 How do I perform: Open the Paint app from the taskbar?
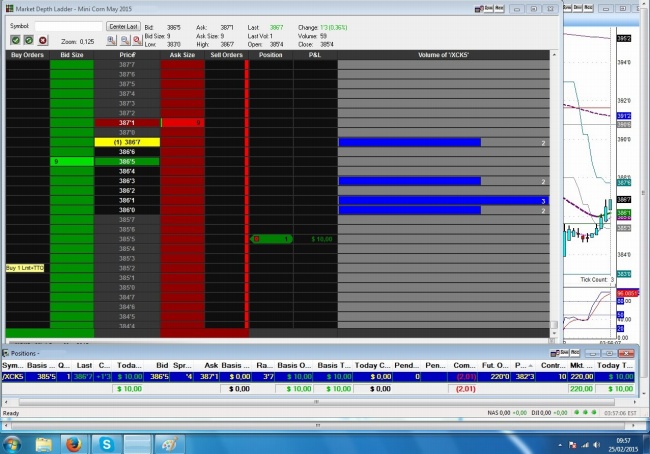click(170, 444)
